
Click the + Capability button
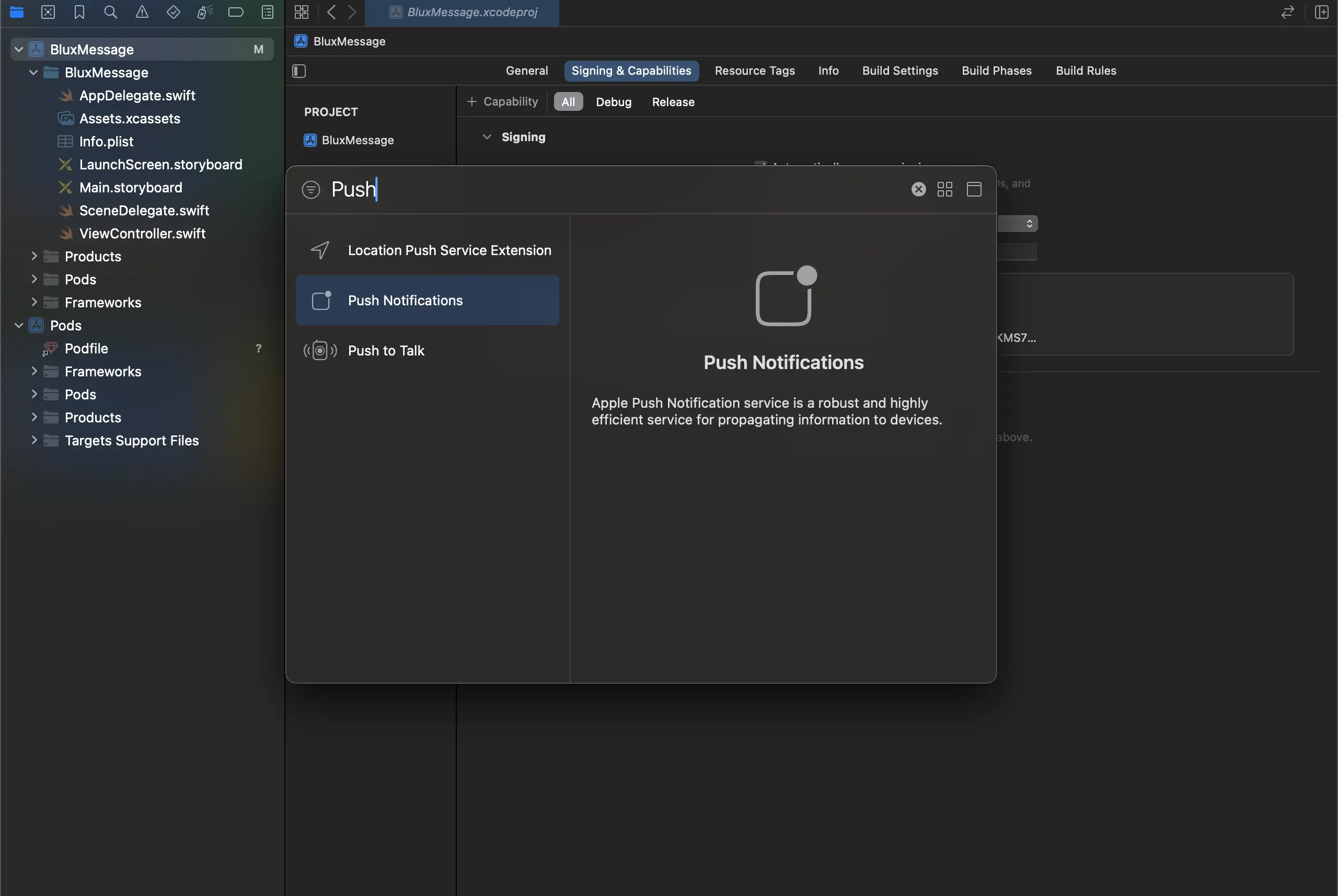pos(502,102)
